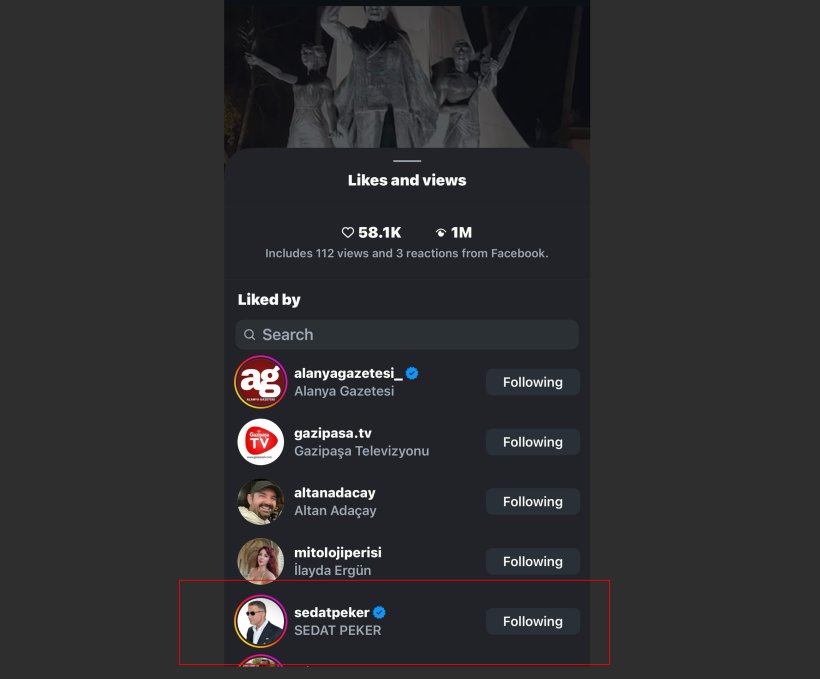This screenshot has height=679, width=820.
Task: Click the verified badge next to sedatpeker
Action: [380, 612]
